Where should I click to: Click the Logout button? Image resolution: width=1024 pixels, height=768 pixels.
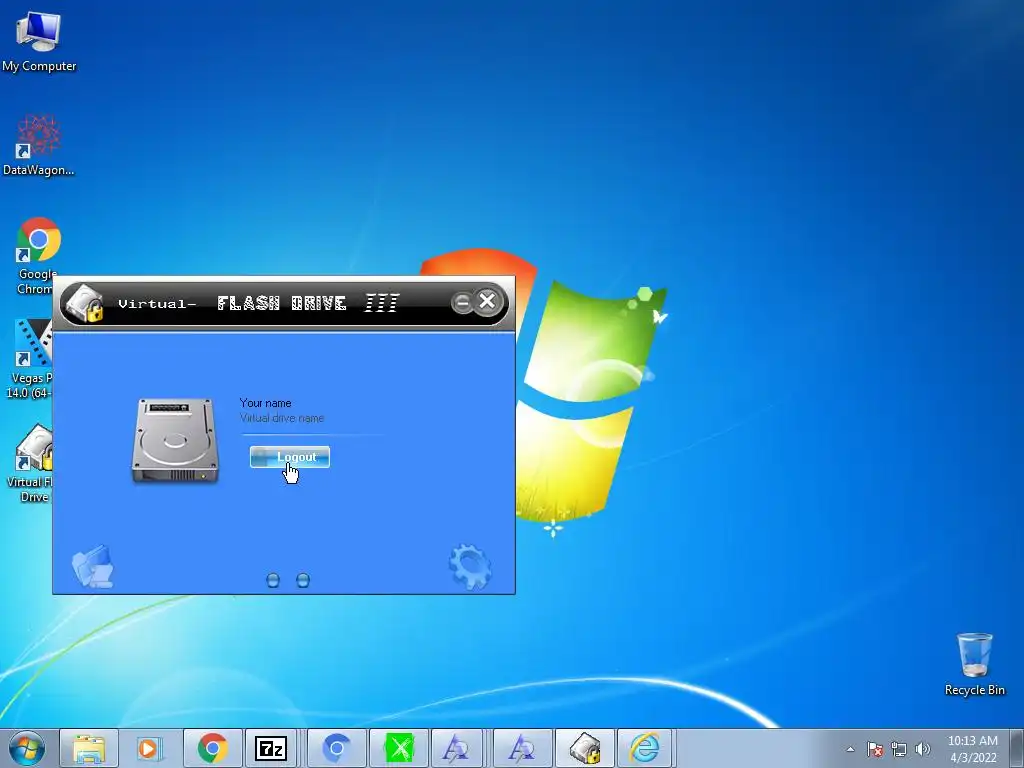tap(289, 457)
